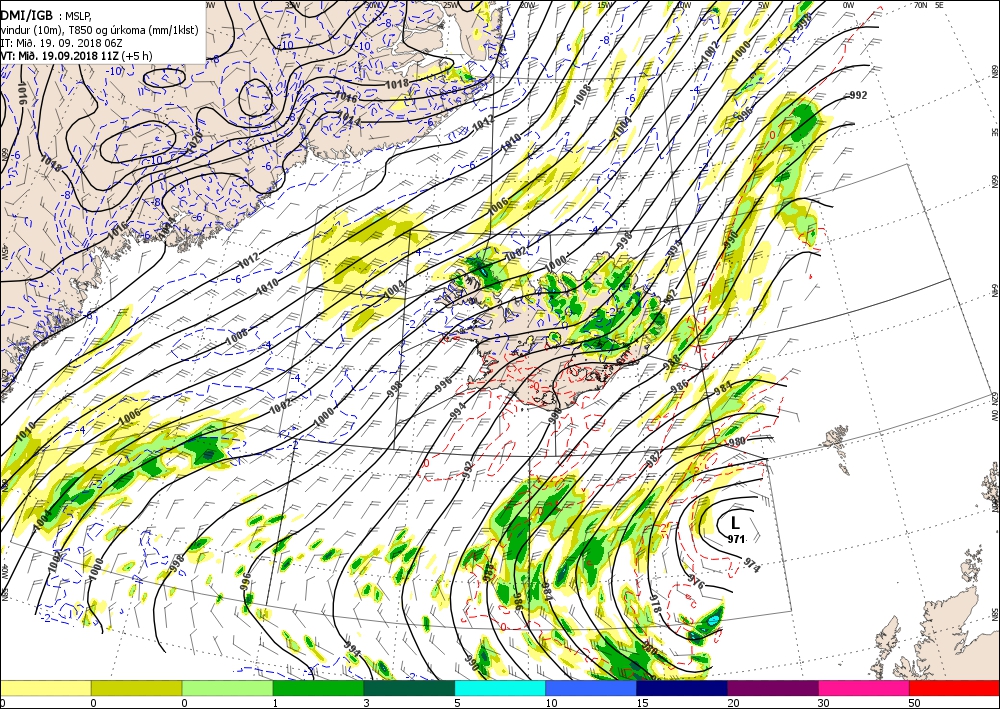Click the 978 isobar label

coord(654,604)
